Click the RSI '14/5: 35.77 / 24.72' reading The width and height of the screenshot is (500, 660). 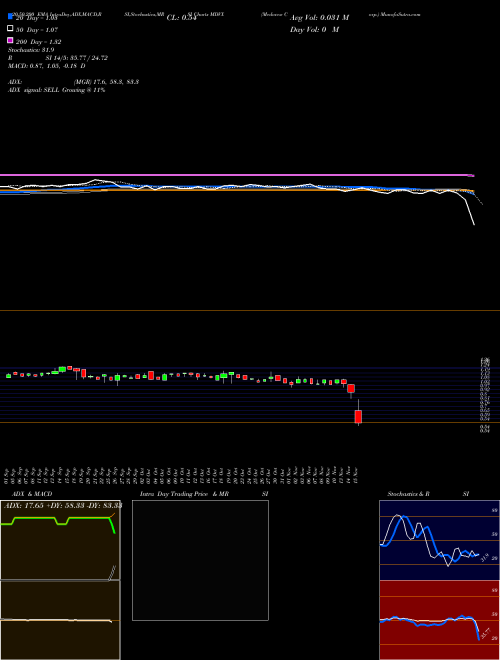(x=77, y=58)
